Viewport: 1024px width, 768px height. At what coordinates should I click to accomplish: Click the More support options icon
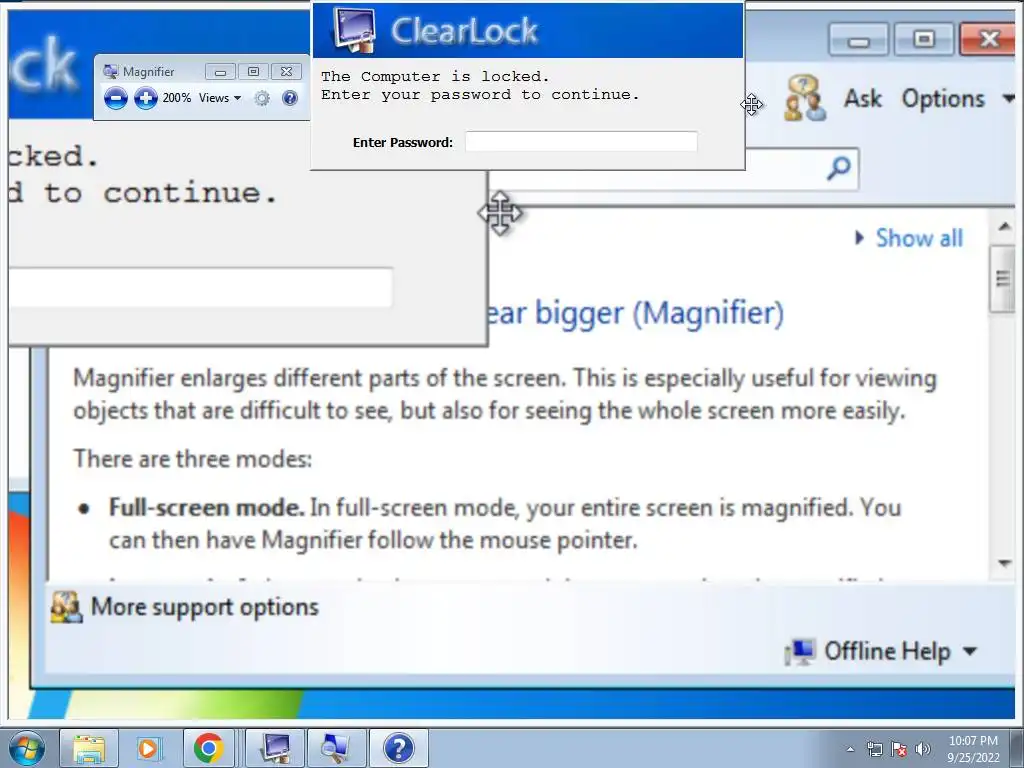(67, 607)
